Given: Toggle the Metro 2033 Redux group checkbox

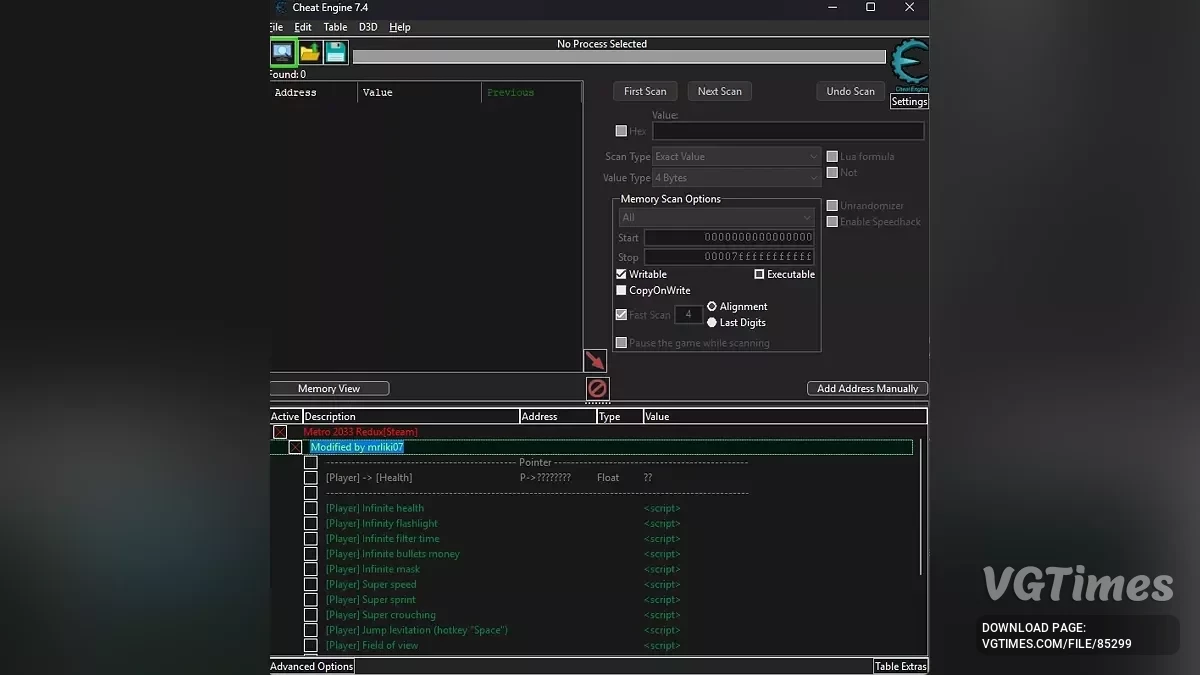Looking at the screenshot, I should coord(280,432).
